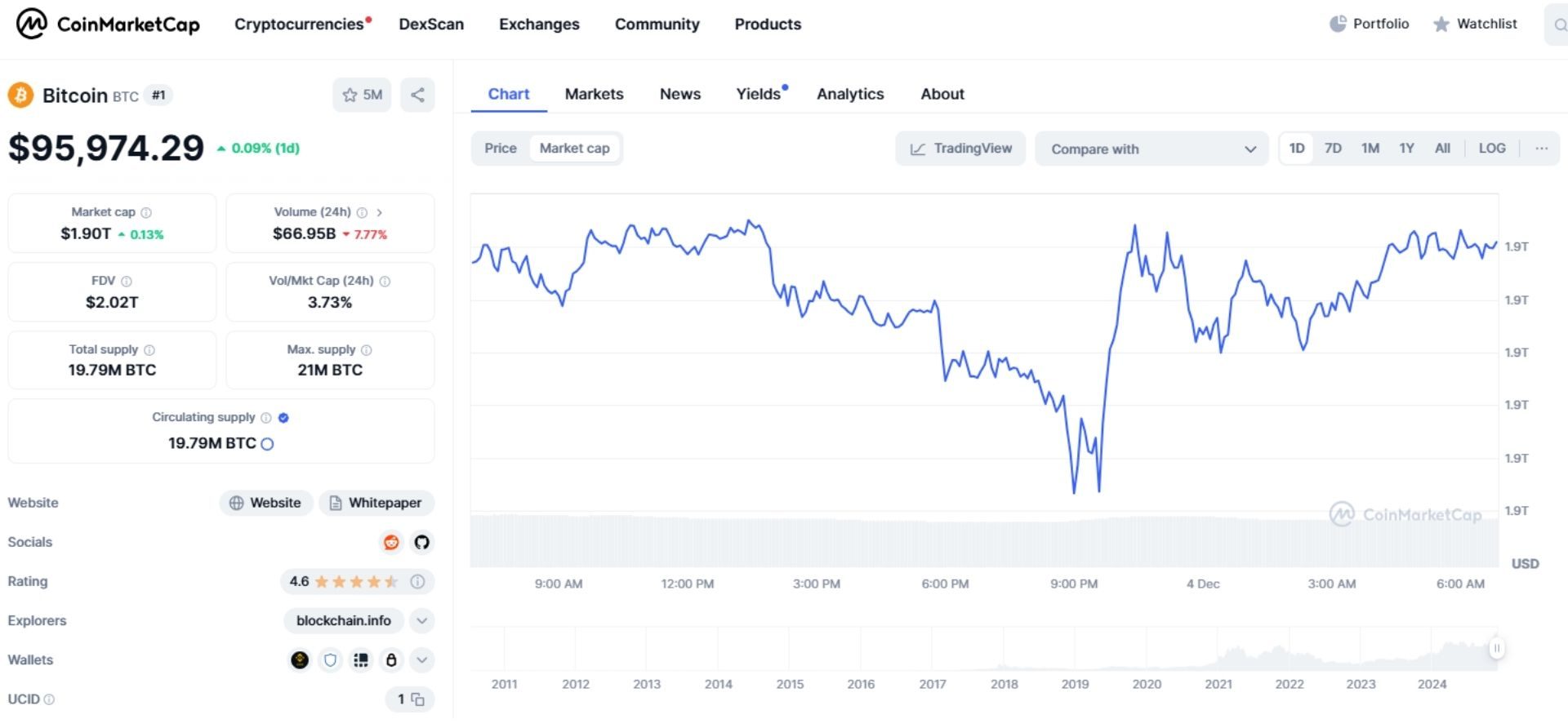Toggle LOG scale on chart

[1491, 149]
